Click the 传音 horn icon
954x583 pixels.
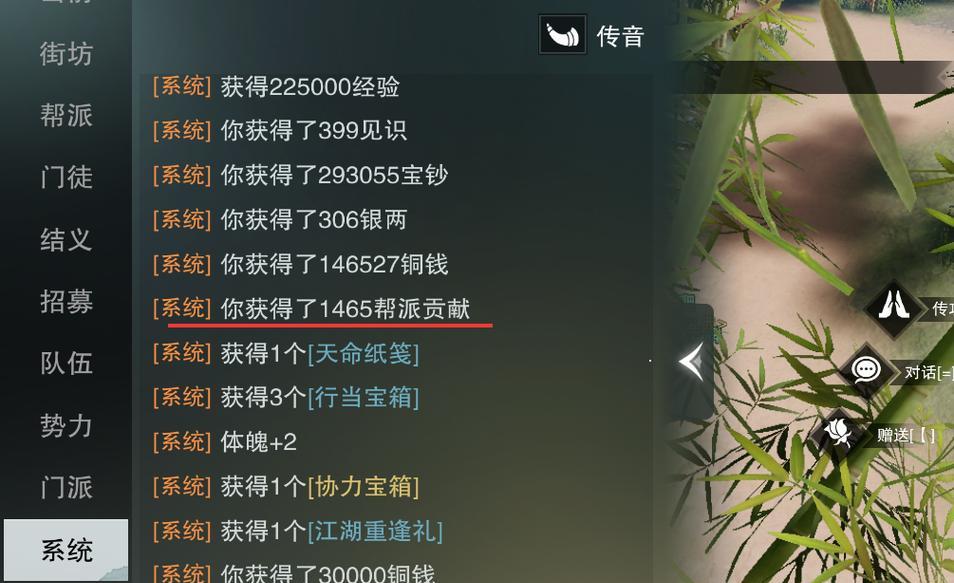(563, 35)
